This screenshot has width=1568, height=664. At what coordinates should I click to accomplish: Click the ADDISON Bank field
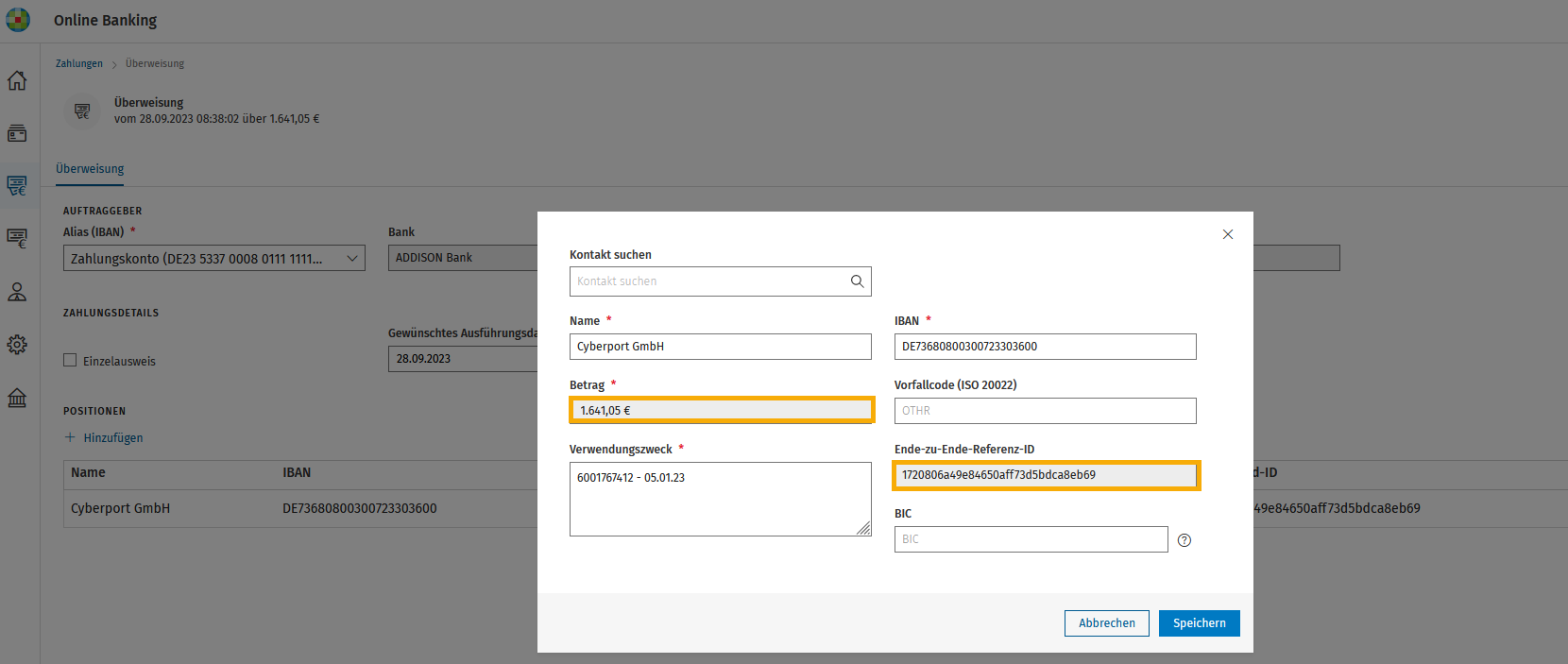tap(463, 258)
